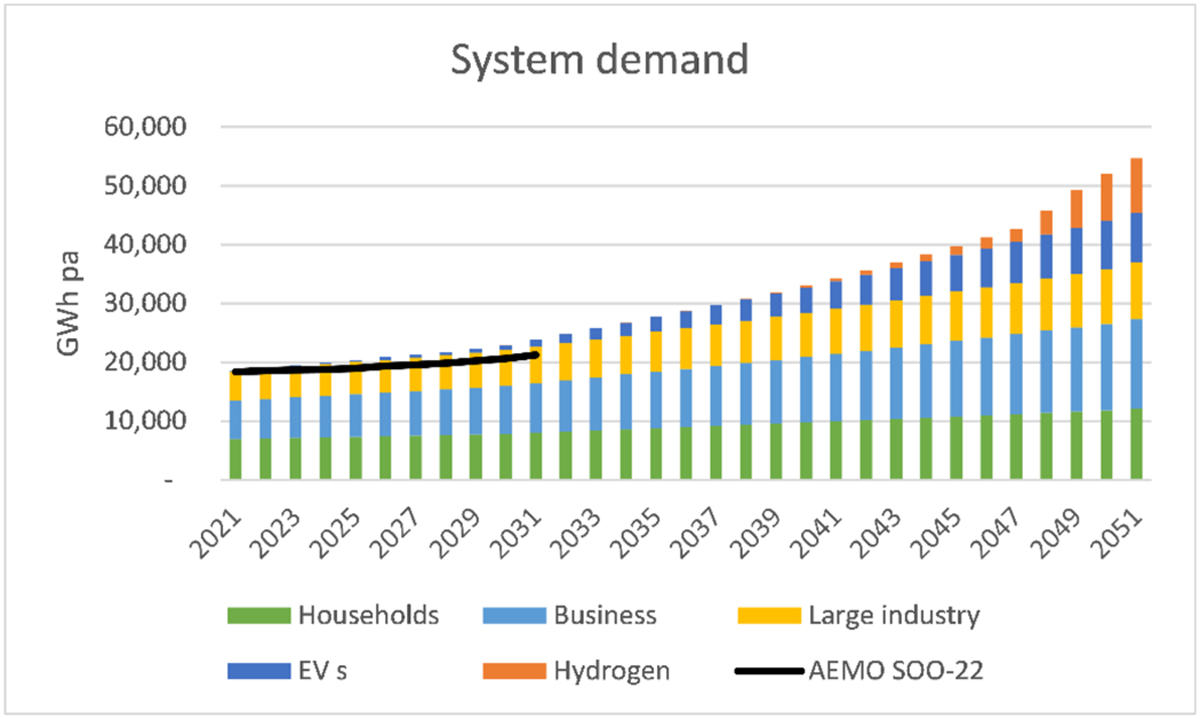Select the 'Business' legend label
The image size is (1200, 719).
605,615
